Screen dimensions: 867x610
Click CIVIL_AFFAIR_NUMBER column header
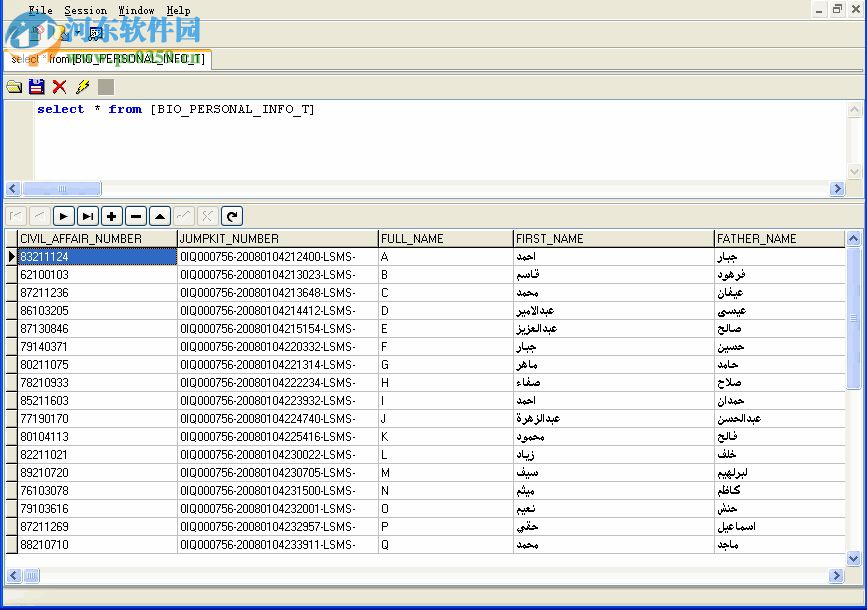click(97, 239)
